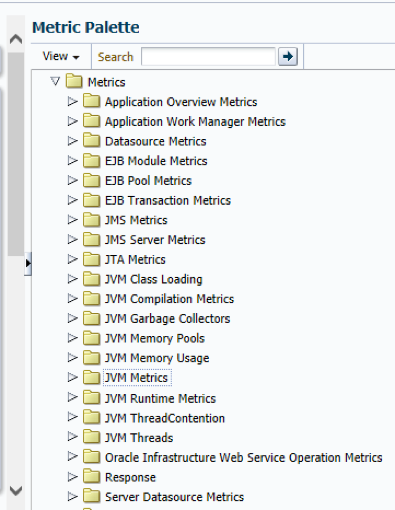Select JVM ThreadContention label
Screen dimensions: 395x510
(x=165, y=418)
